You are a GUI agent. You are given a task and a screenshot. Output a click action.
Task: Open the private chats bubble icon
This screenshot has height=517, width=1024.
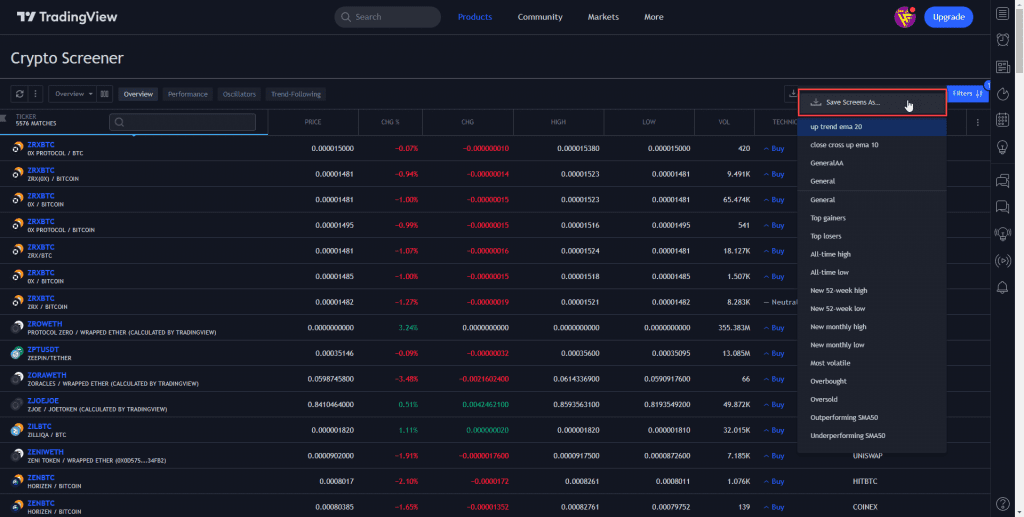click(x=1002, y=208)
